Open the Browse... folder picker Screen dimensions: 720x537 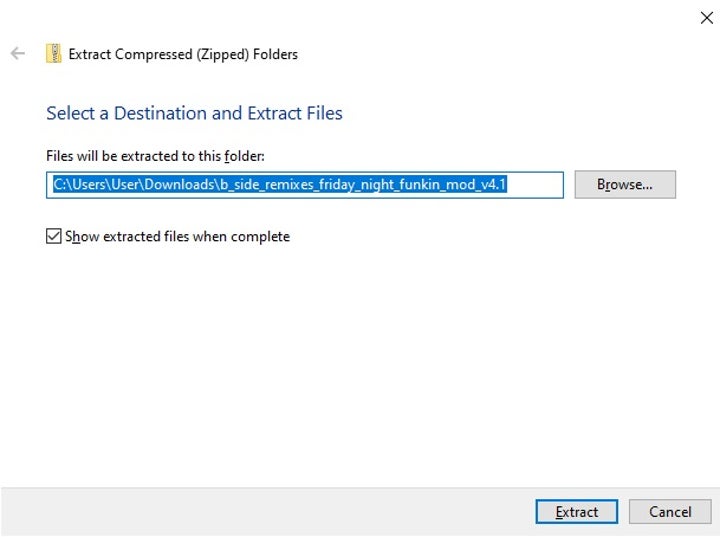point(624,184)
